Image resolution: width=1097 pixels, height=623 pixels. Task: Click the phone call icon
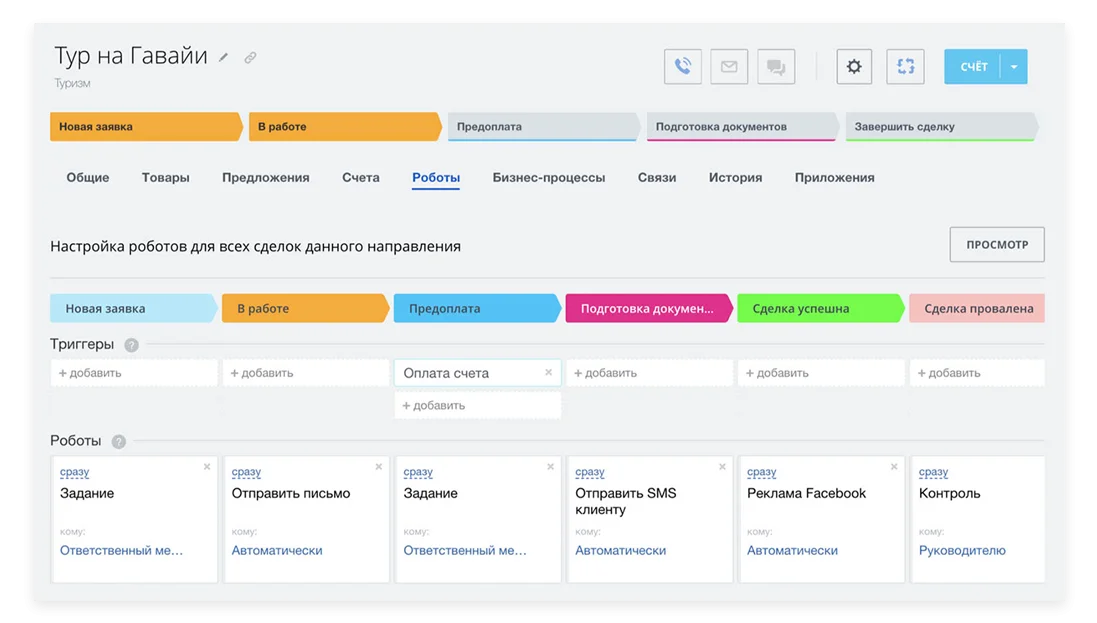point(681,66)
